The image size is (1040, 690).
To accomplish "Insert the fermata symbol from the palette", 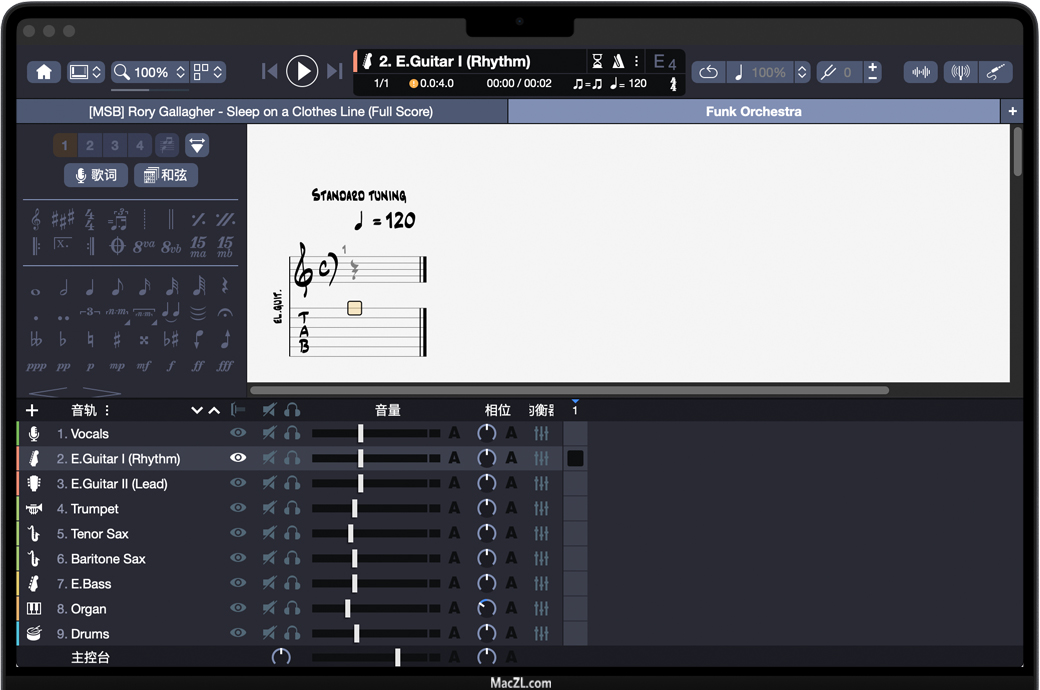I will tap(225, 313).
